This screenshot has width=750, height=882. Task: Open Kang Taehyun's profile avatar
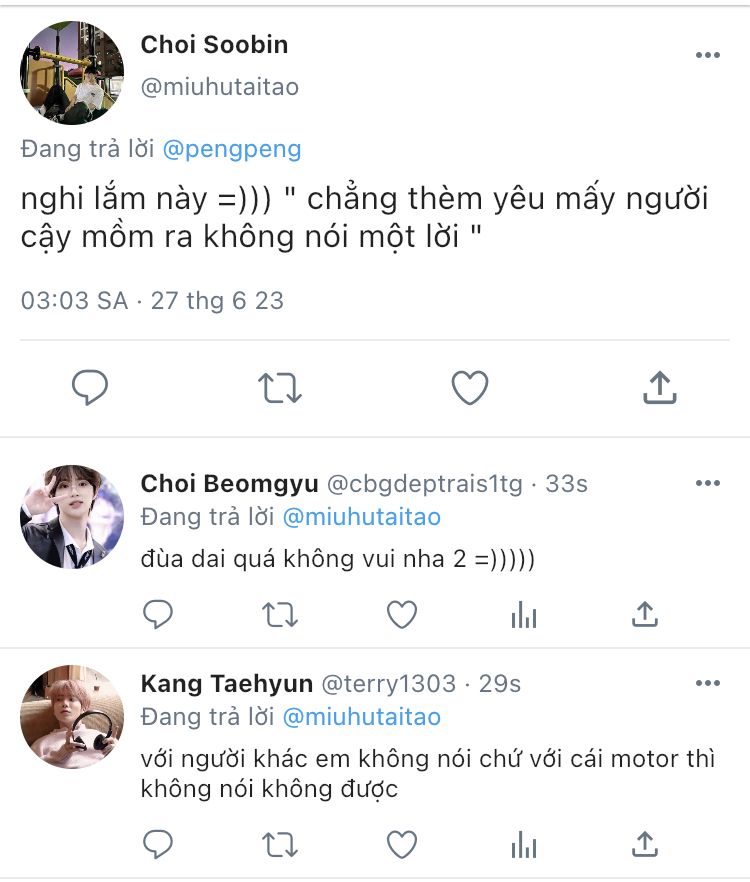[x=72, y=716]
